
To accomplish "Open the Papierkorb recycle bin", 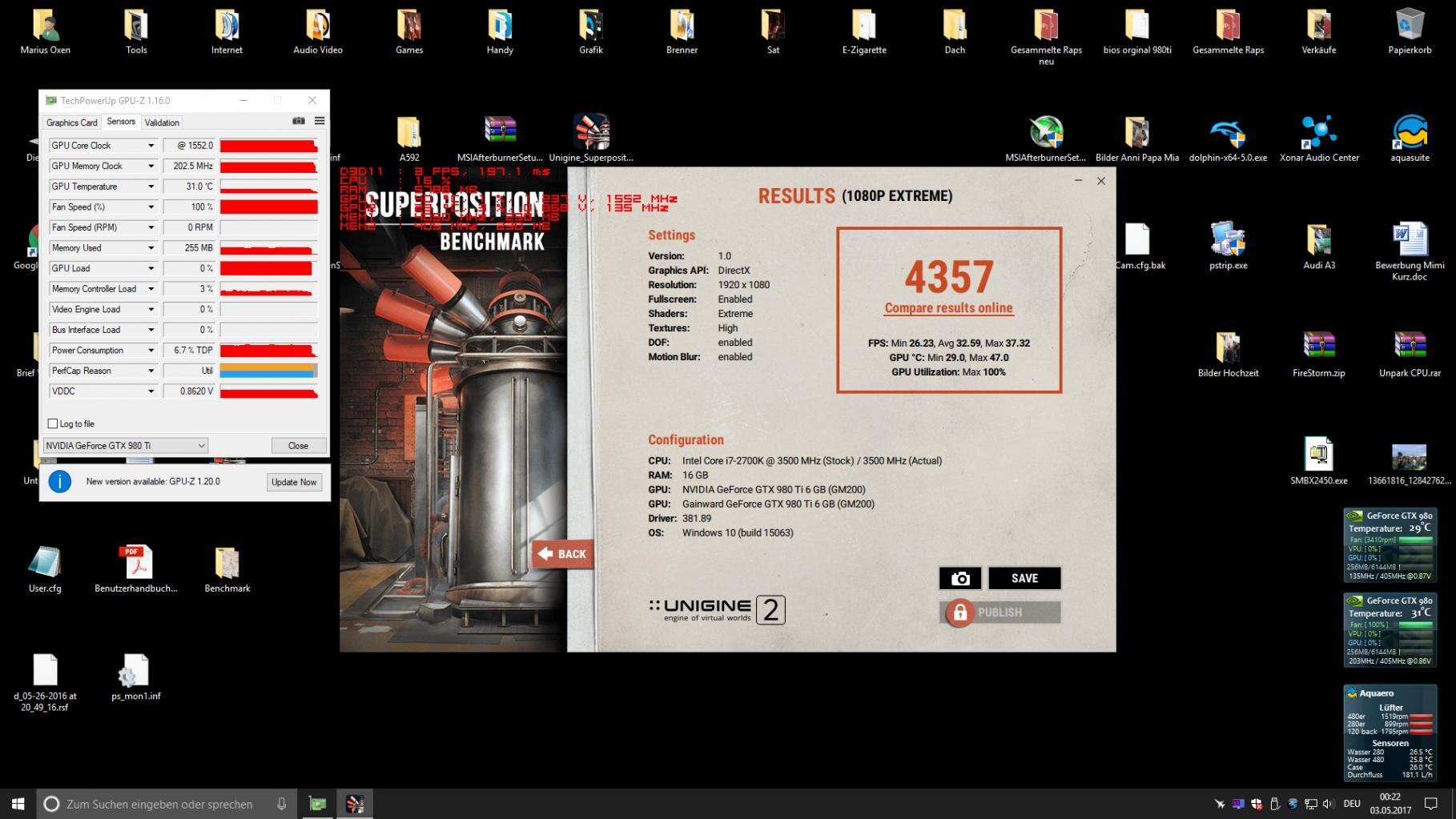I will pos(1410,30).
